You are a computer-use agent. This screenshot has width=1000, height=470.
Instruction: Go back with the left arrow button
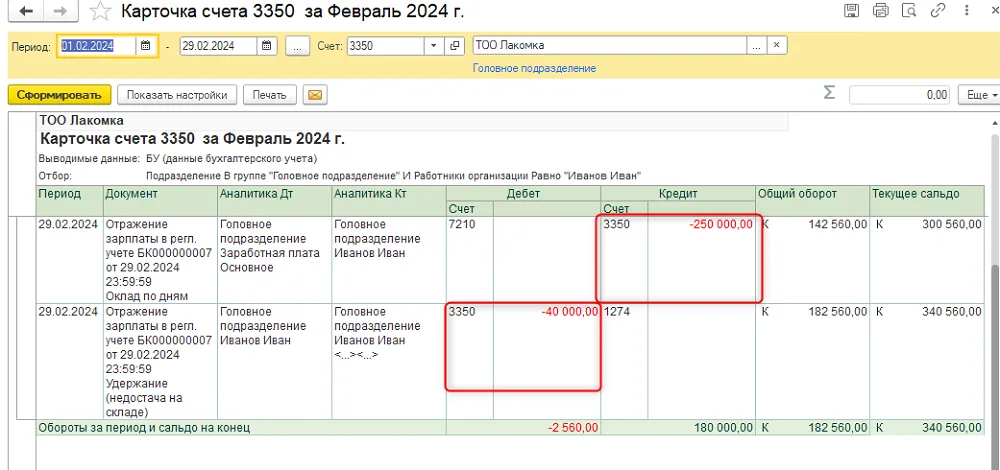point(26,11)
